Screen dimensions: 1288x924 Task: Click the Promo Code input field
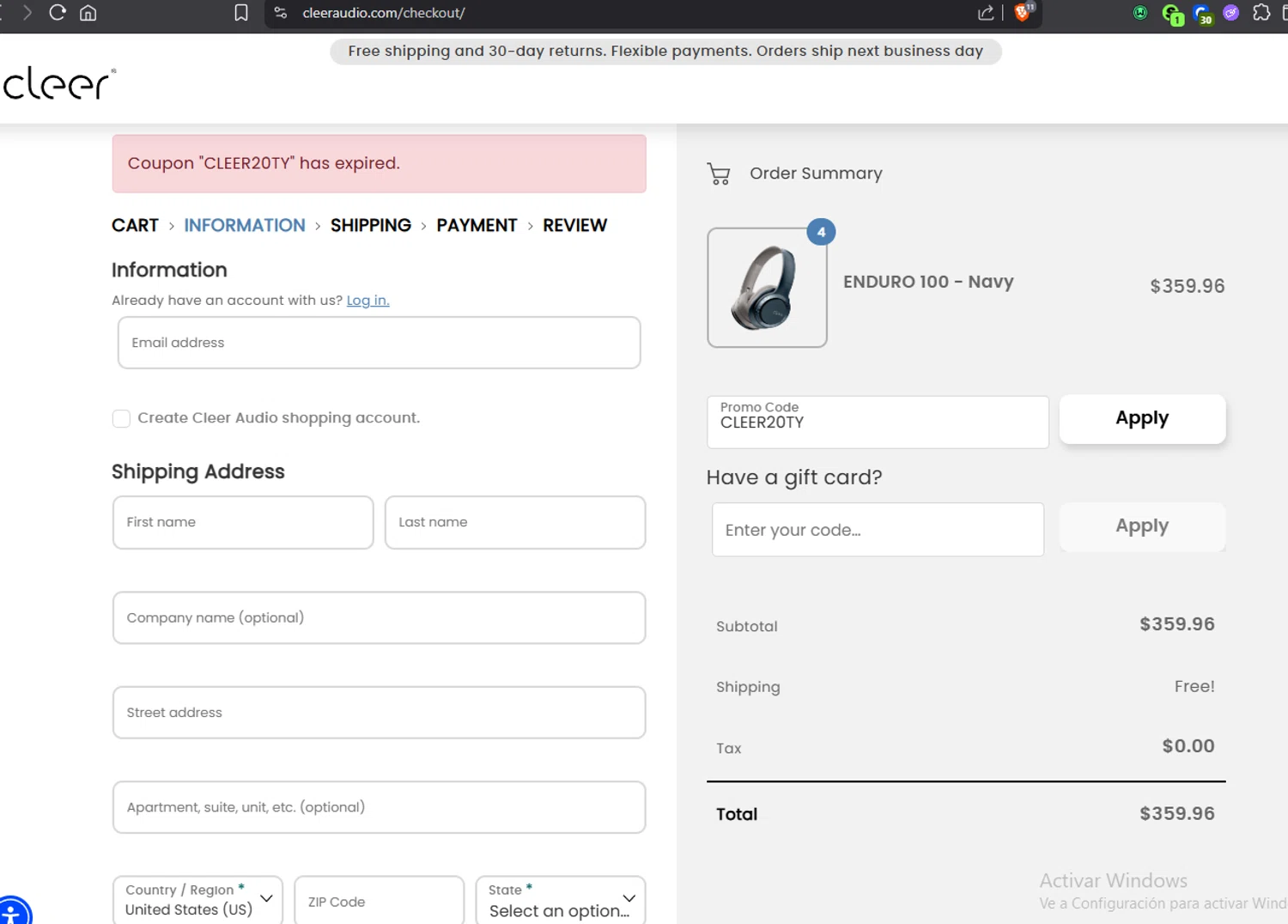(878, 422)
